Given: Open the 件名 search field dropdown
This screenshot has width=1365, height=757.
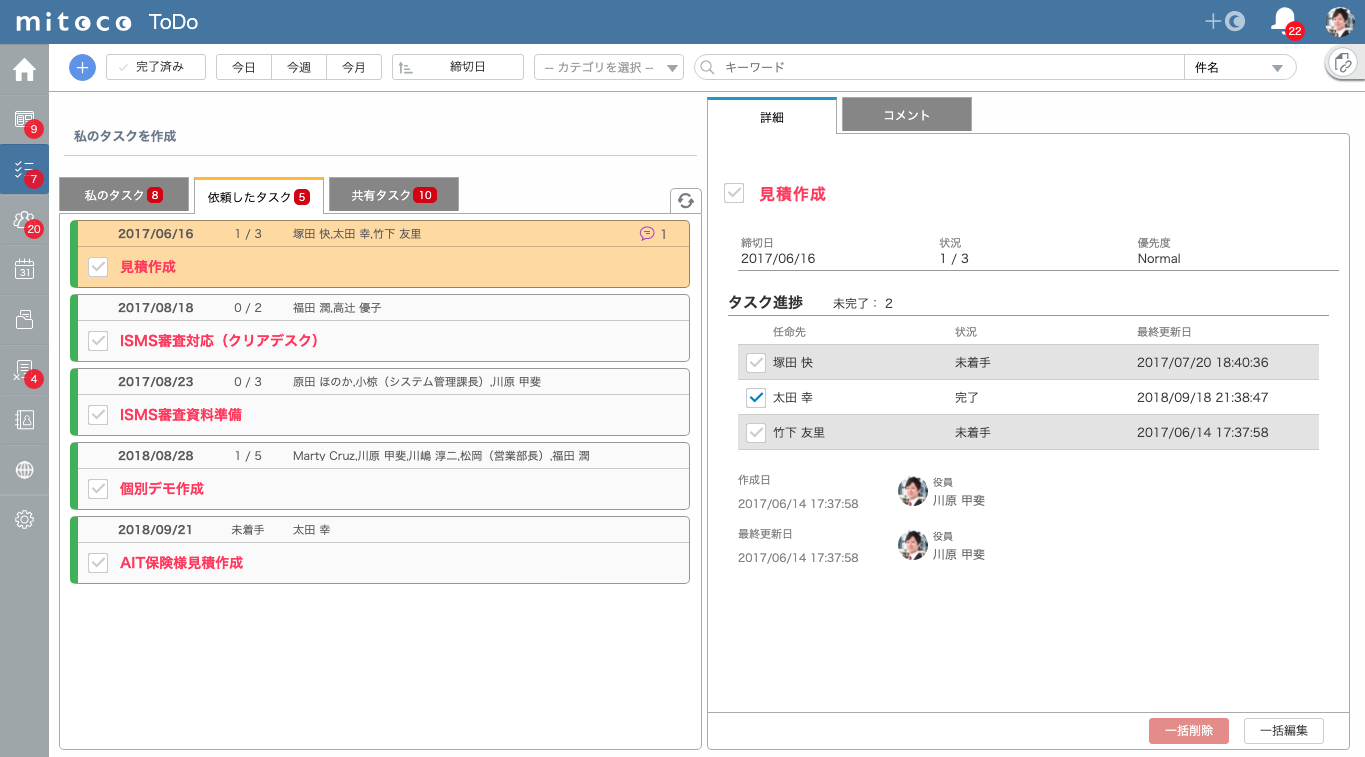Looking at the screenshot, I should (1239, 67).
